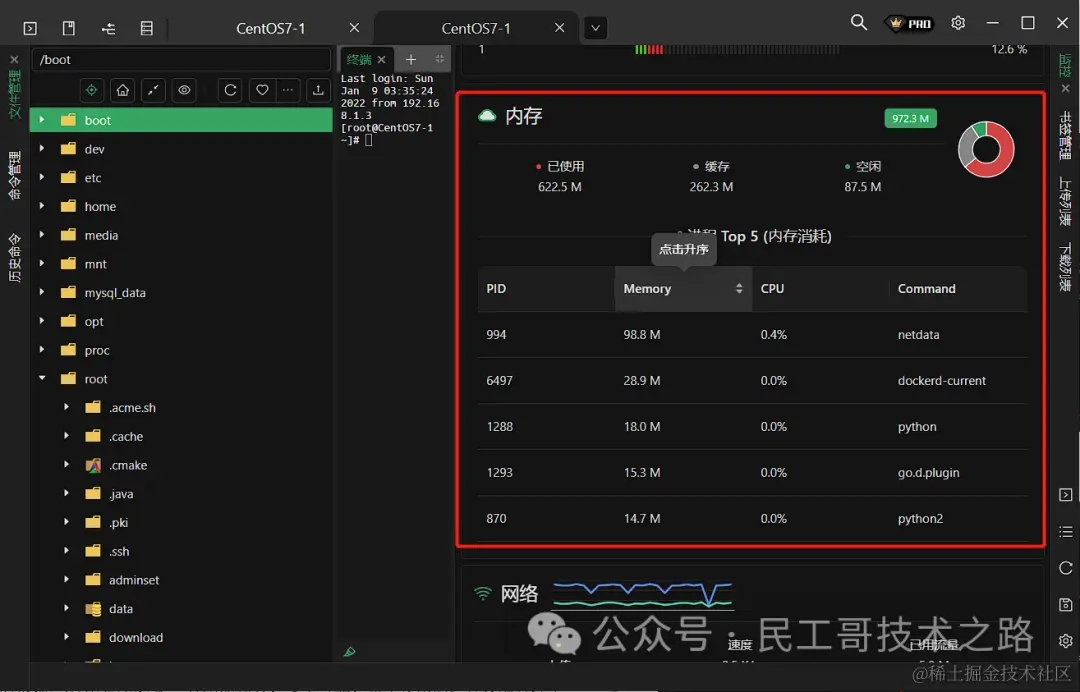Click the CPU usage bar meter

tap(736, 50)
